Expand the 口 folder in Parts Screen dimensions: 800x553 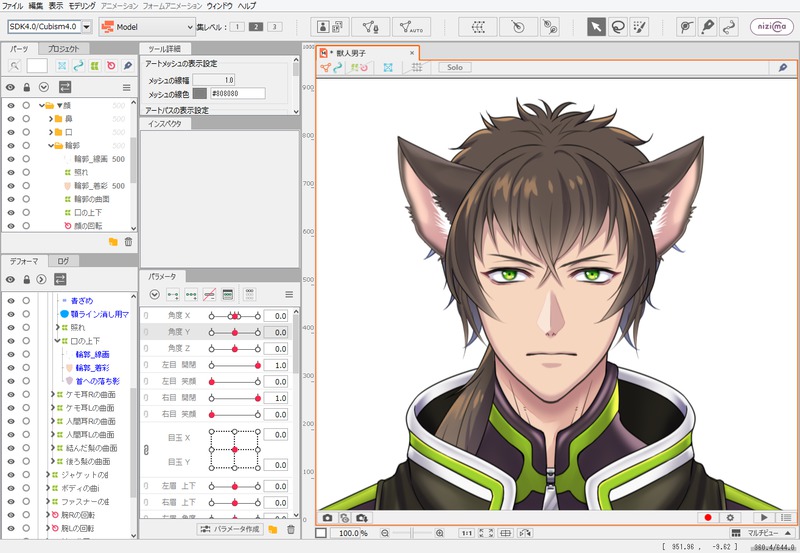51,132
